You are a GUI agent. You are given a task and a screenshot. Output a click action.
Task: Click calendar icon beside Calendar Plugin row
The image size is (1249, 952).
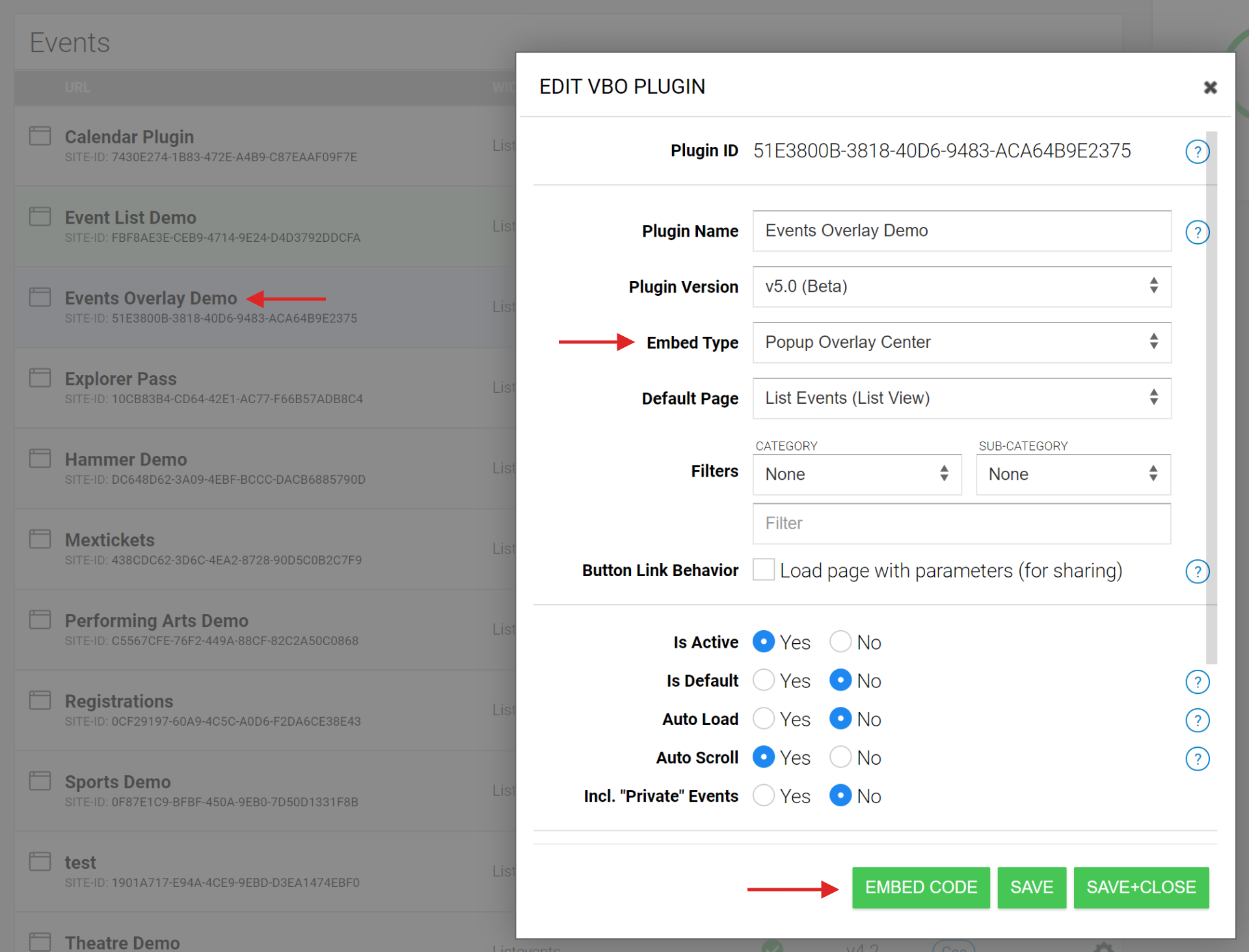pos(40,136)
